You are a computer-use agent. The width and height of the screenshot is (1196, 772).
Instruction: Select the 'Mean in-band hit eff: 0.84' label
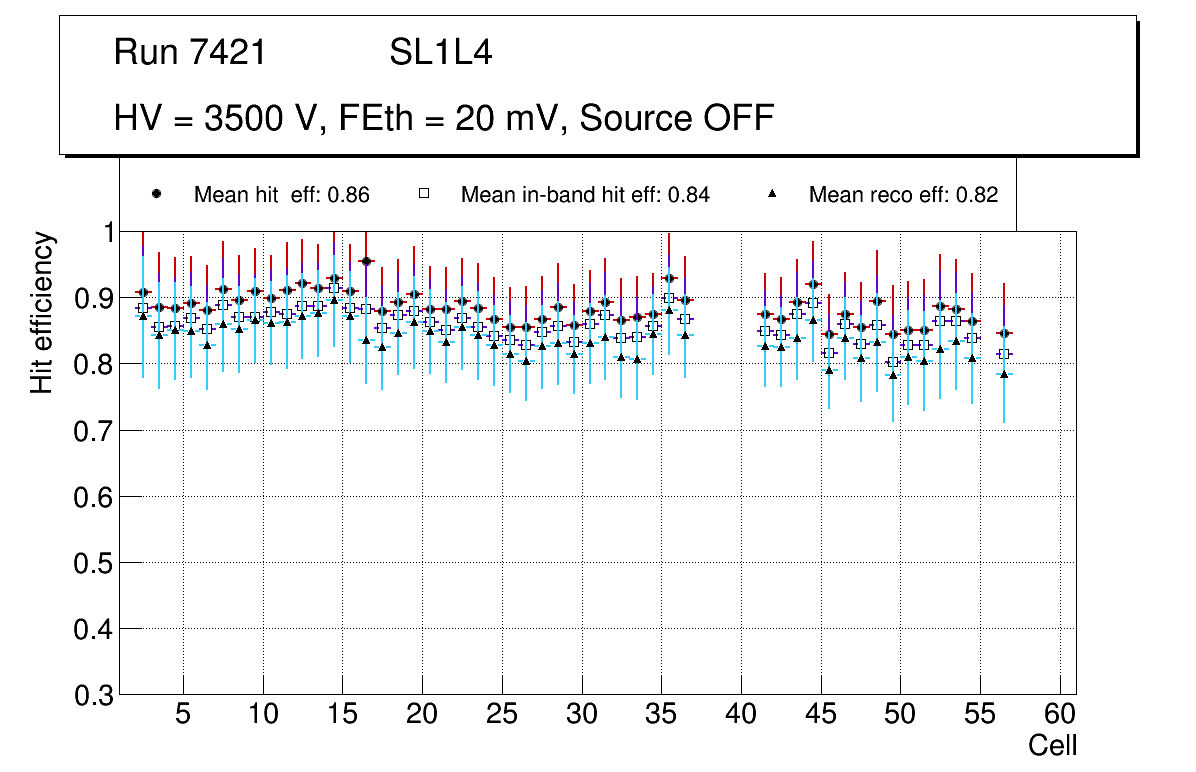(x=585, y=195)
